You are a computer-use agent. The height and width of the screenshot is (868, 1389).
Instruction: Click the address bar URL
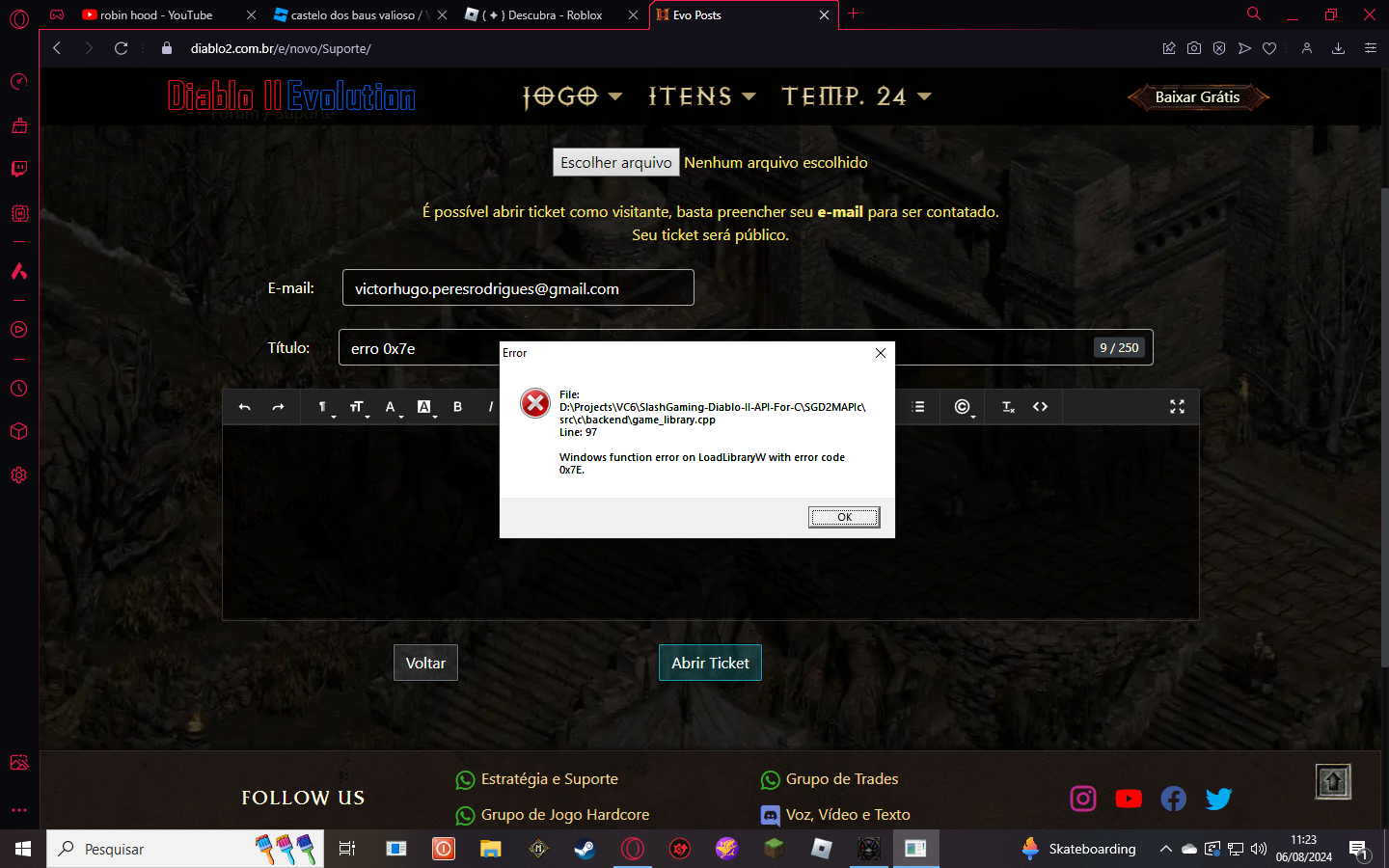[281, 48]
